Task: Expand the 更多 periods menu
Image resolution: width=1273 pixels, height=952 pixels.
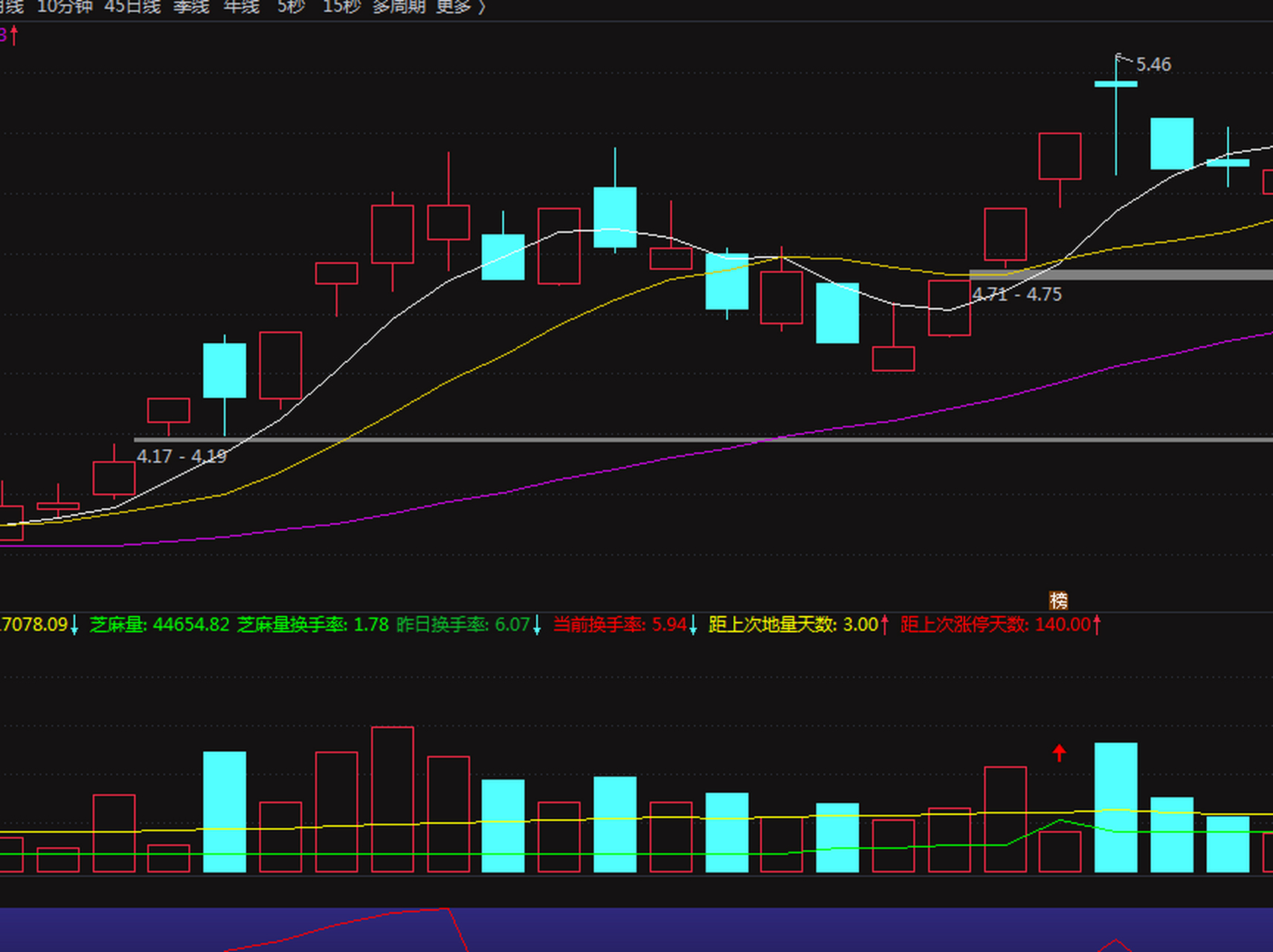Action: pos(460,7)
